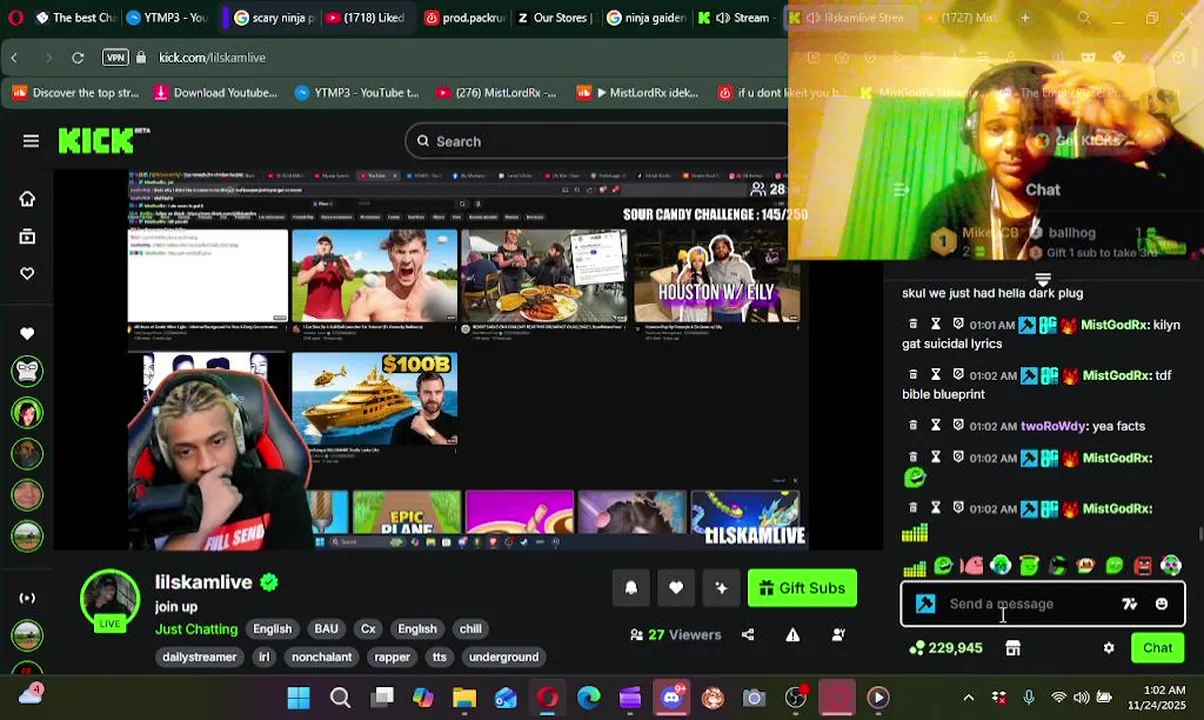1204x720 pixels.
Task: Open 'Discover the top str...' bookmark
Action: tap(76, 93)
